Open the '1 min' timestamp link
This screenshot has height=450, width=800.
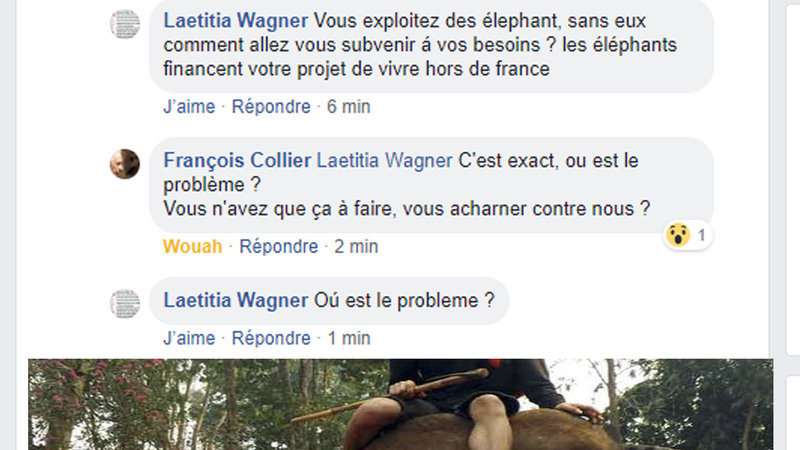tap(349, 338)
